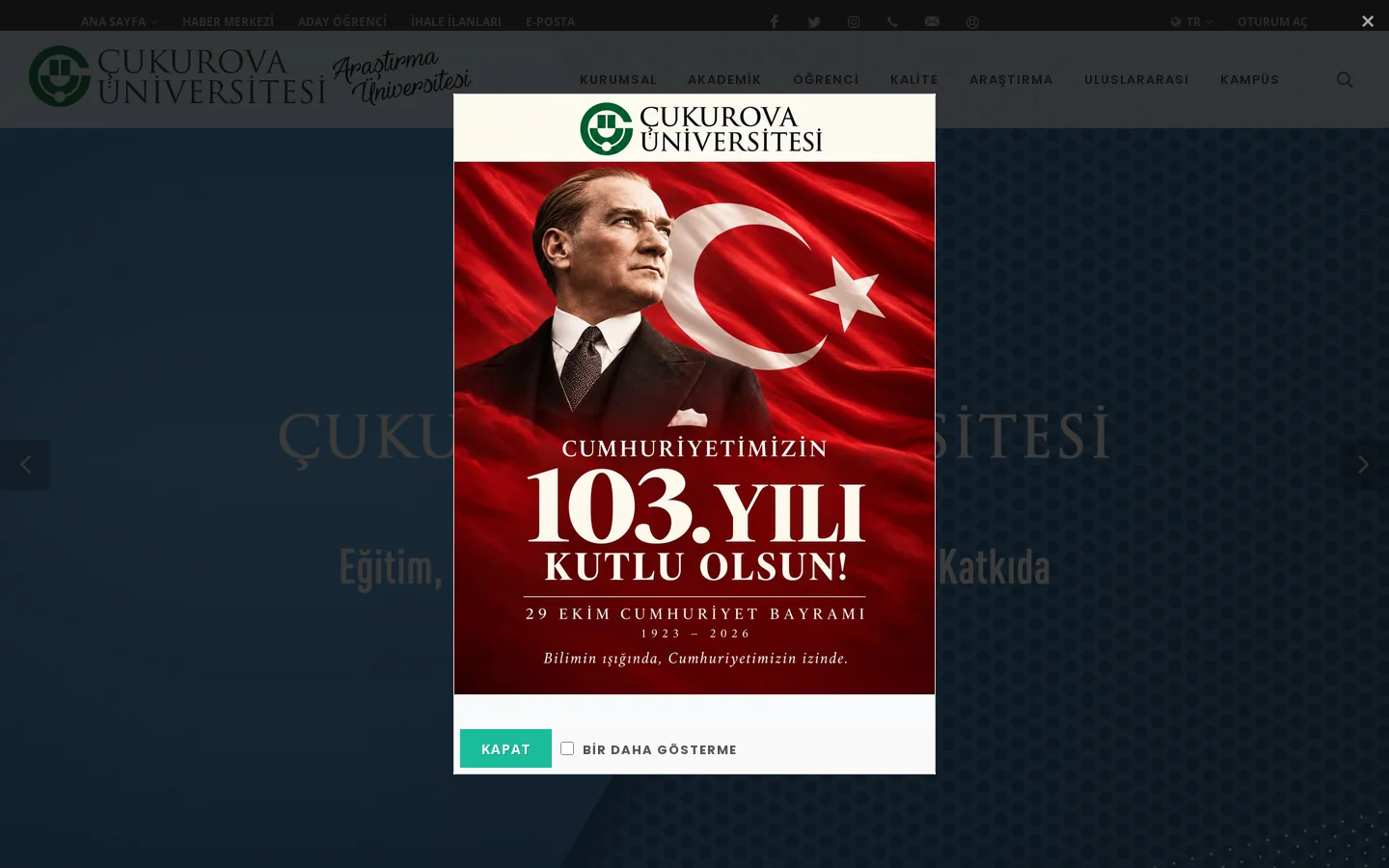This screenshot has height=868, width=1389.
Task: Click the Araştırma Üniversitesi script logo
Action: click(401, 77)
